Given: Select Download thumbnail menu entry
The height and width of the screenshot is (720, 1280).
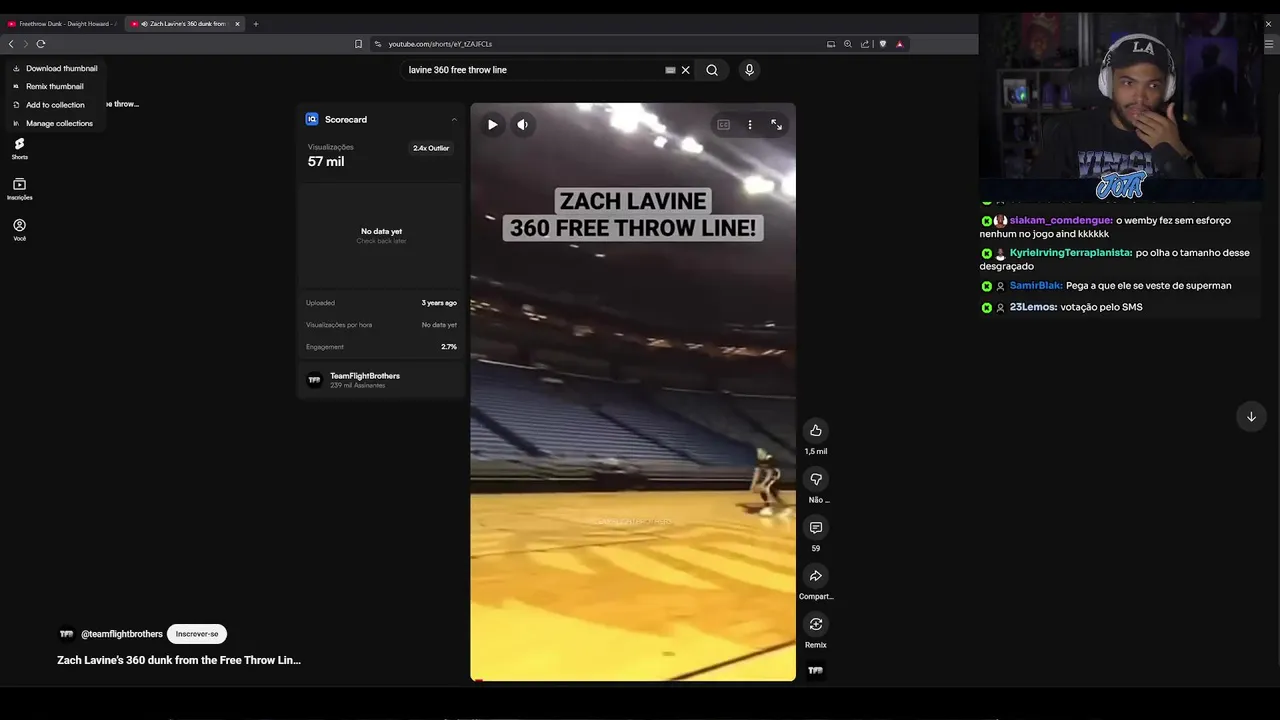Looking at the screenshot, I should click(x=55, y=68).
